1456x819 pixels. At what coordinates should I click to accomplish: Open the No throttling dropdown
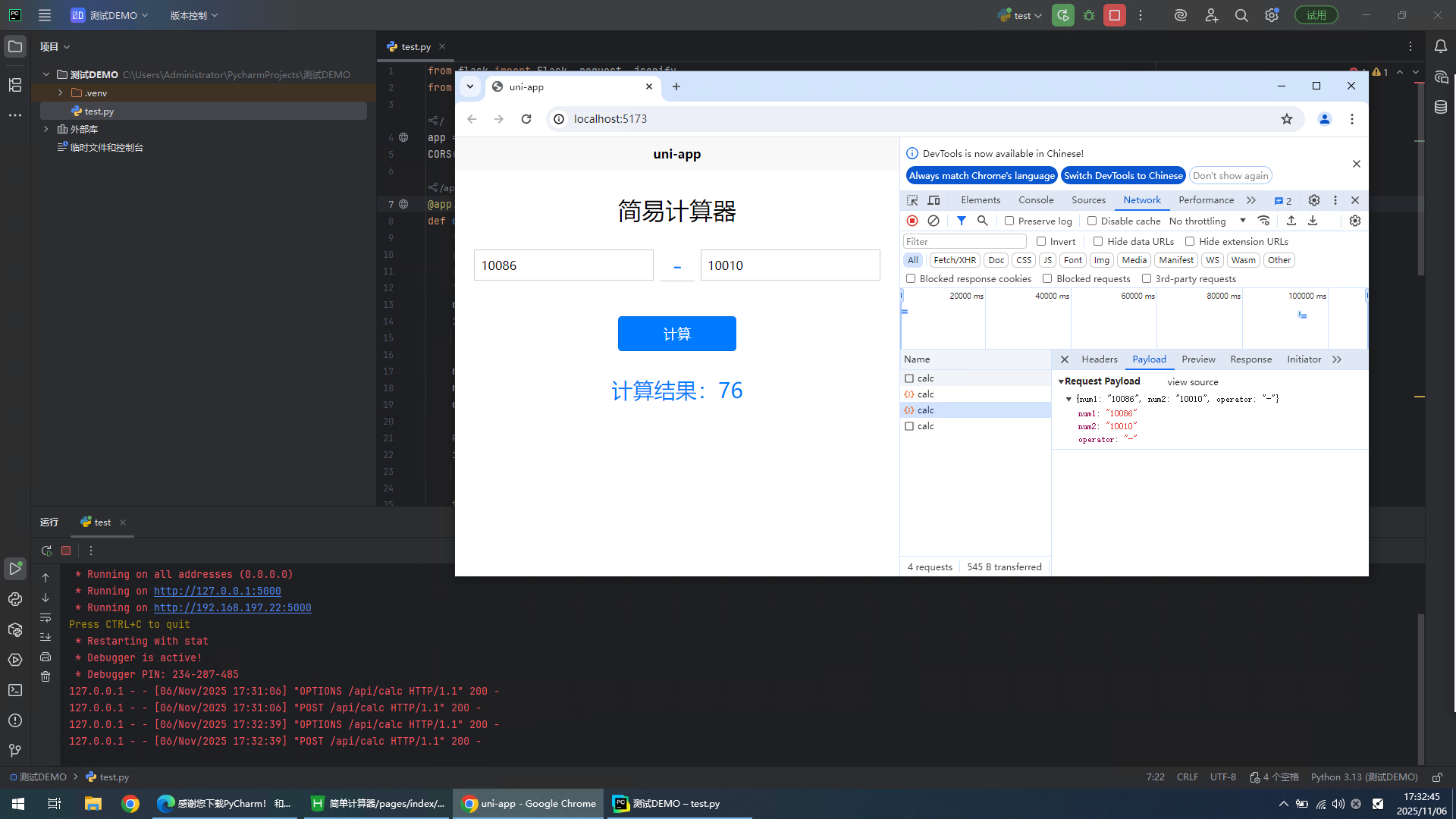(x=1207, y=221)
